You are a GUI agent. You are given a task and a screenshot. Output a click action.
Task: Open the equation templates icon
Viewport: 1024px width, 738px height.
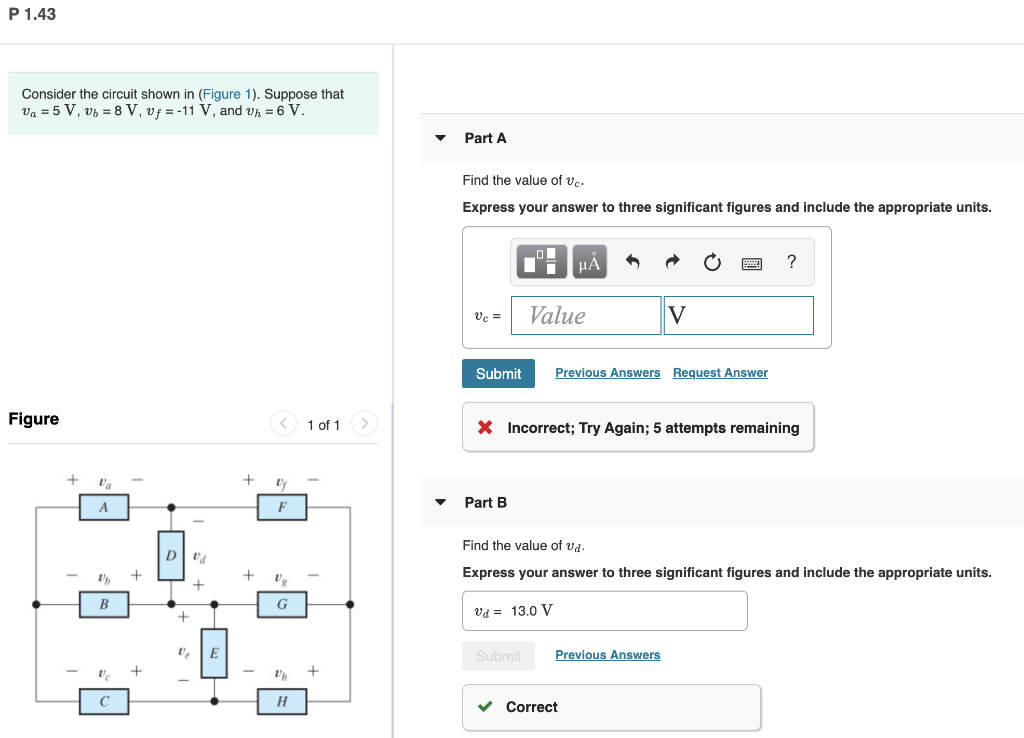coord(540,261)
